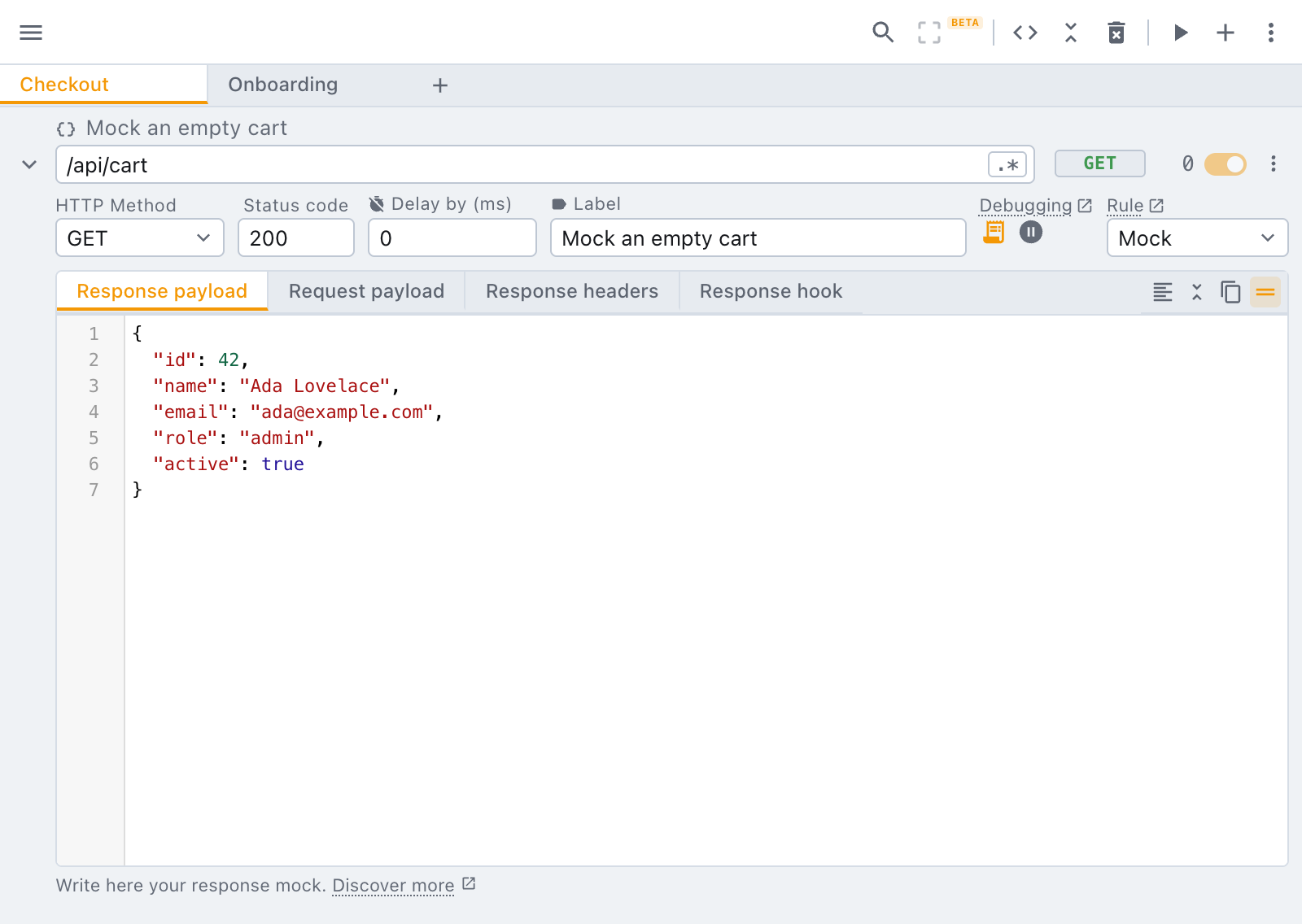
Task: Open the beta fullscreen selector icon
Action: coord(929,33)
